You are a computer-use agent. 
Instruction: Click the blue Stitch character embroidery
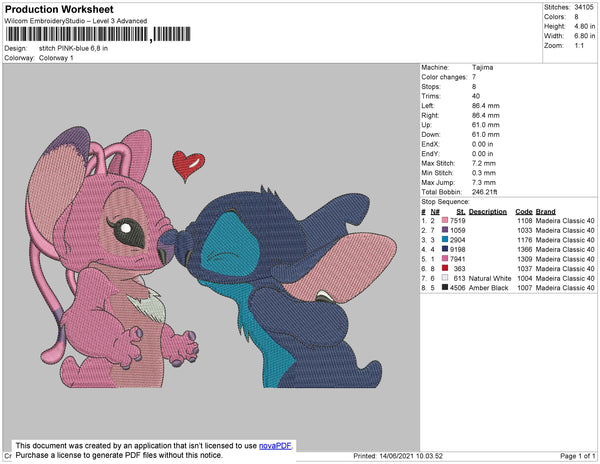285,287
